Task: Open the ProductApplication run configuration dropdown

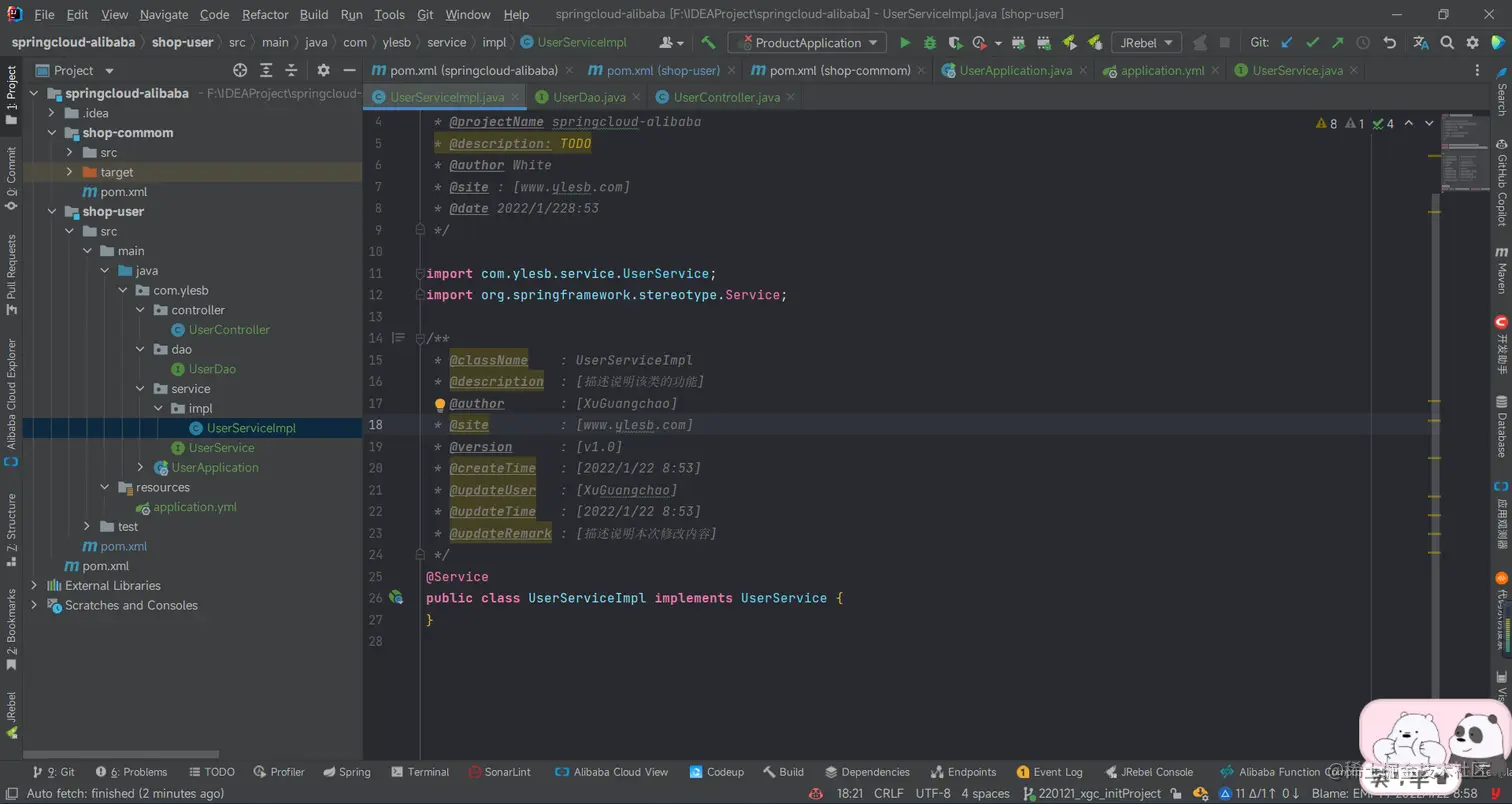Action: [807, 43]
